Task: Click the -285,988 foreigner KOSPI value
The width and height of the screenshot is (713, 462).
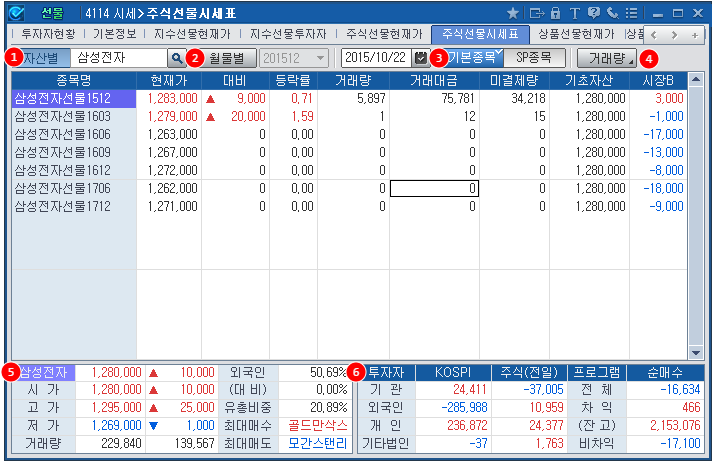Action: pyautogui.click(x=464, y=407)
